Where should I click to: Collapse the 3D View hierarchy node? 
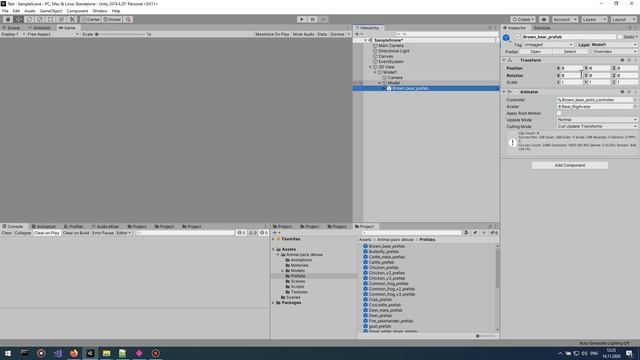(x=371, y=67)
